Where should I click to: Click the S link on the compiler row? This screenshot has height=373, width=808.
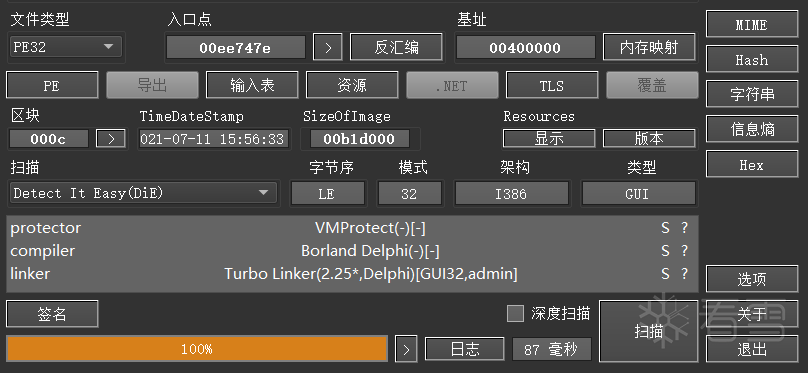(x=665, y=251)
